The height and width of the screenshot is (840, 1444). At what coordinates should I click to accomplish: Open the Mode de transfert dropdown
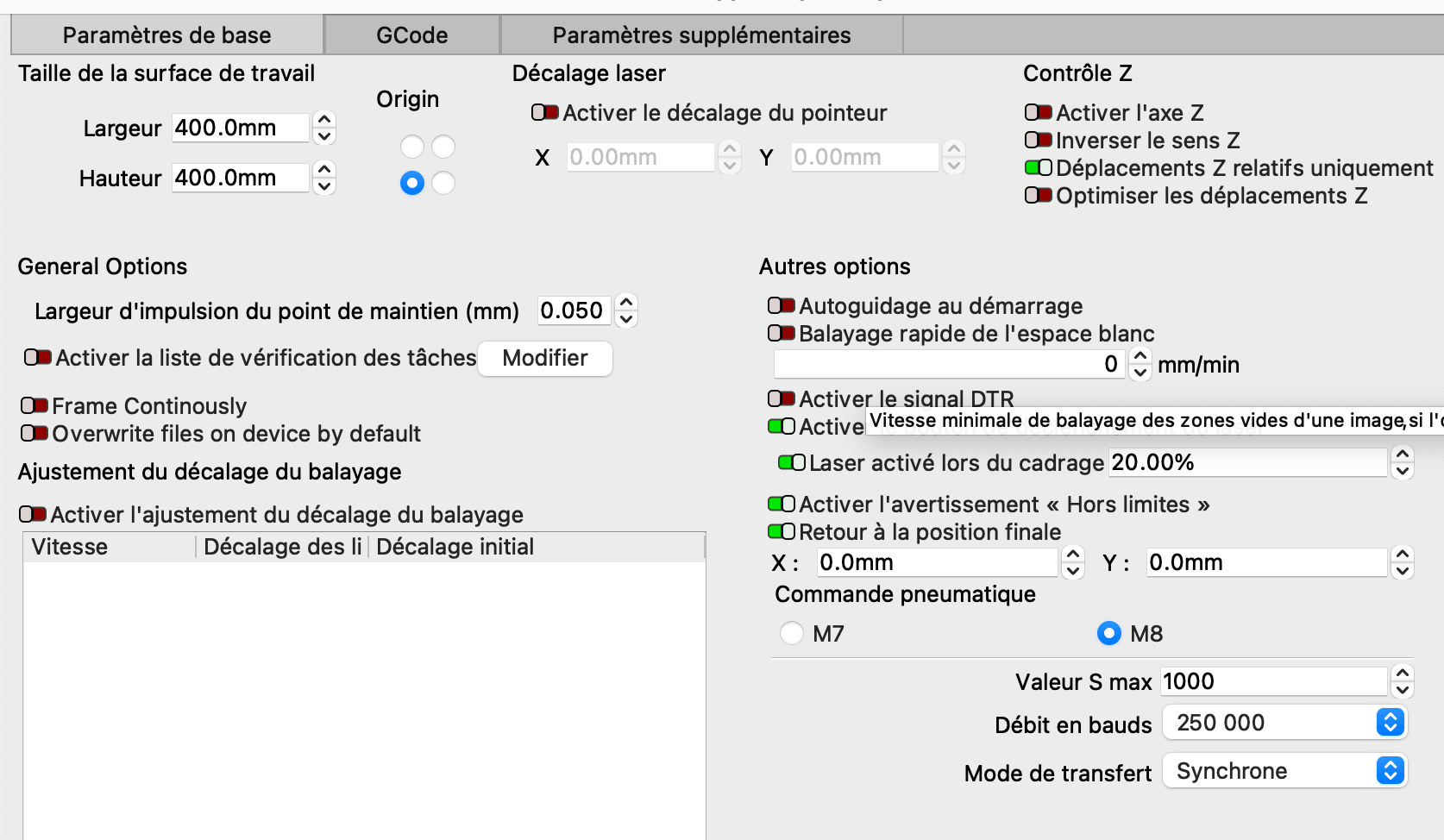[1285, 771]
